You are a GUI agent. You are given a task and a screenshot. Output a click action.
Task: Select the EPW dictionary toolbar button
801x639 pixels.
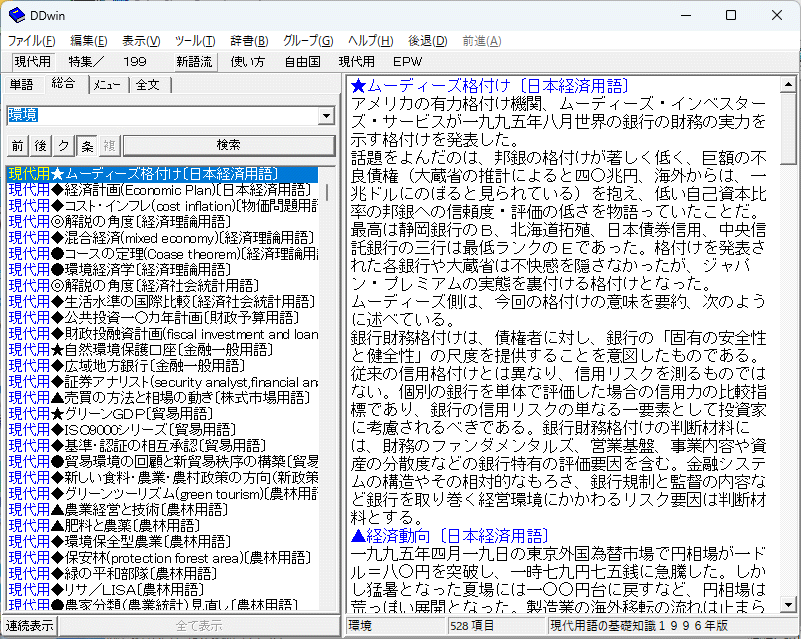[407, 62]
